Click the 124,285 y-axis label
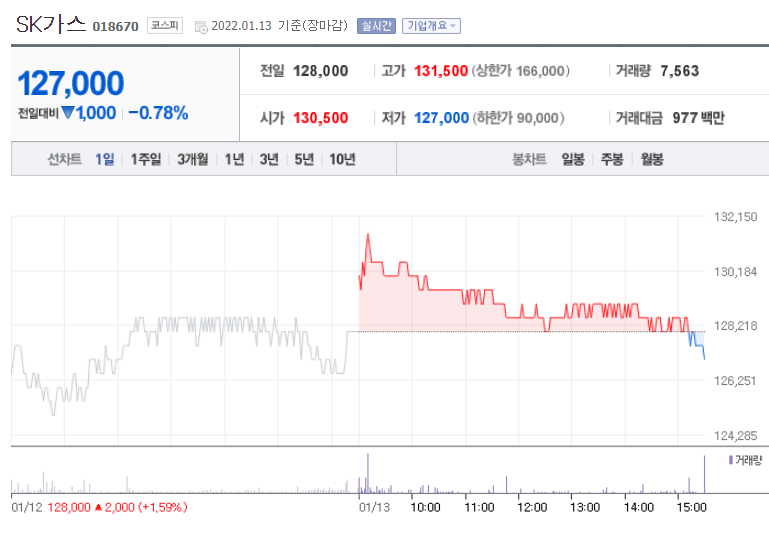 pos(735,435)
